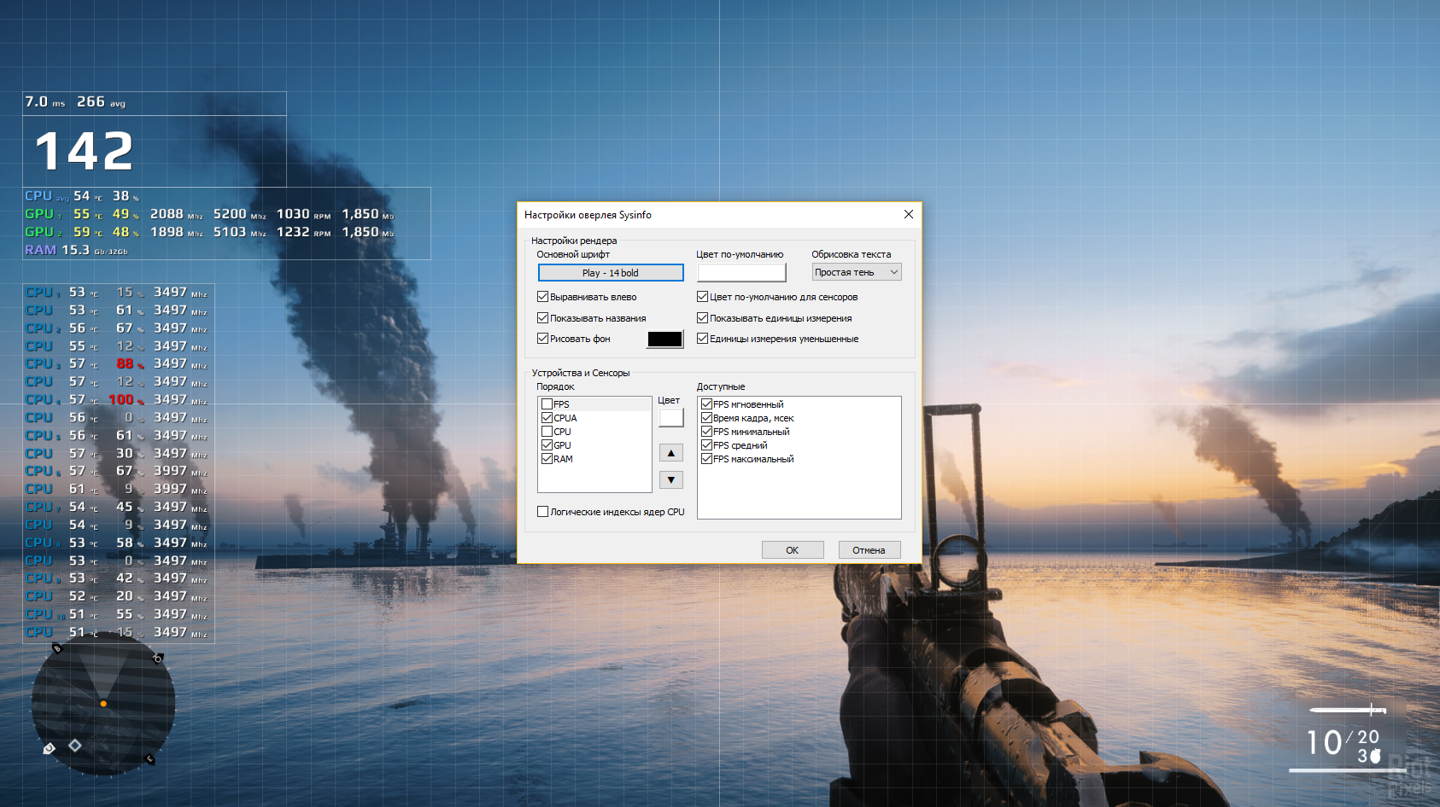Move selected sensor up with arrow button
This screenshot has width=1440, height=807.
point(671,453)
